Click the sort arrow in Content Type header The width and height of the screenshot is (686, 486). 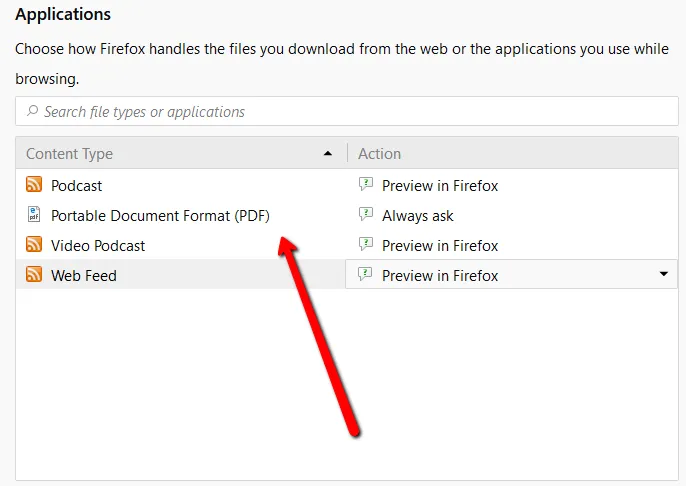[x=328, y=153]
